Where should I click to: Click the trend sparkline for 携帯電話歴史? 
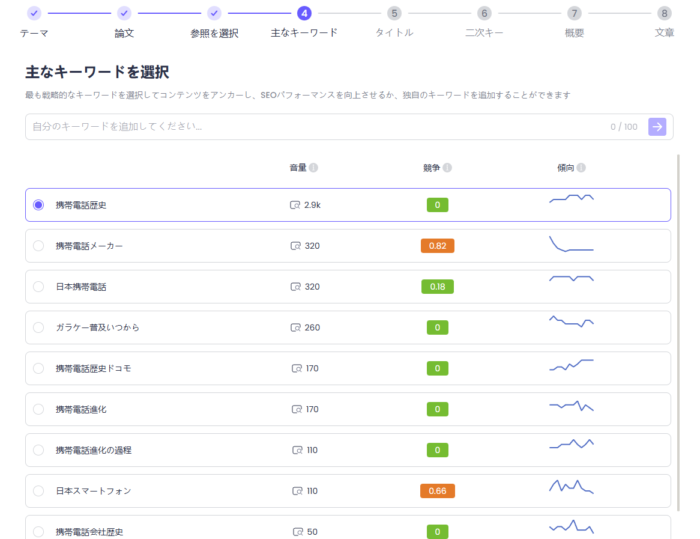click(x=571, y=198)
